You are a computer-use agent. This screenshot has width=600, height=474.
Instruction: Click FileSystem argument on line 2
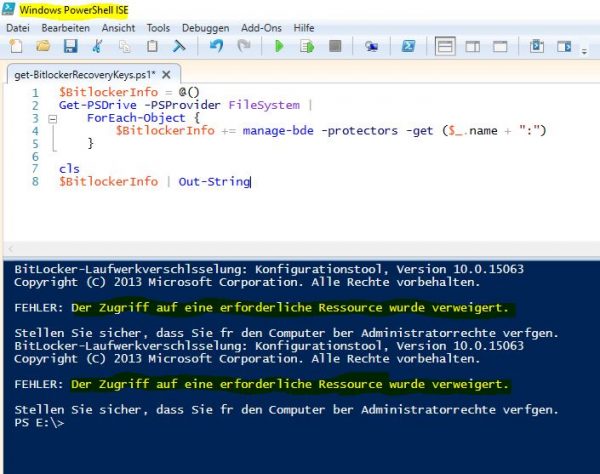point(264,105)
